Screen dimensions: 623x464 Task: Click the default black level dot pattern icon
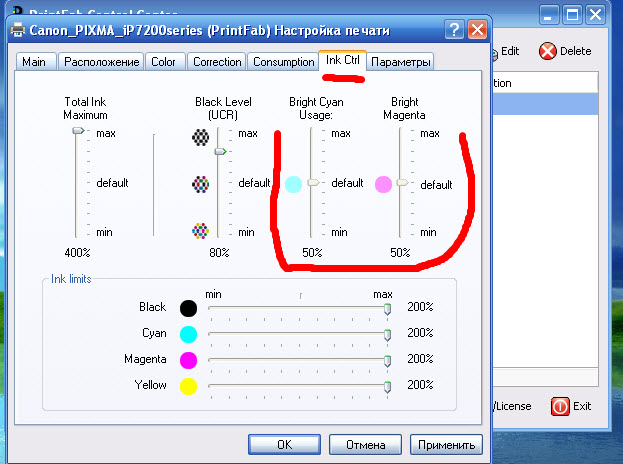(x=201, y=184)
